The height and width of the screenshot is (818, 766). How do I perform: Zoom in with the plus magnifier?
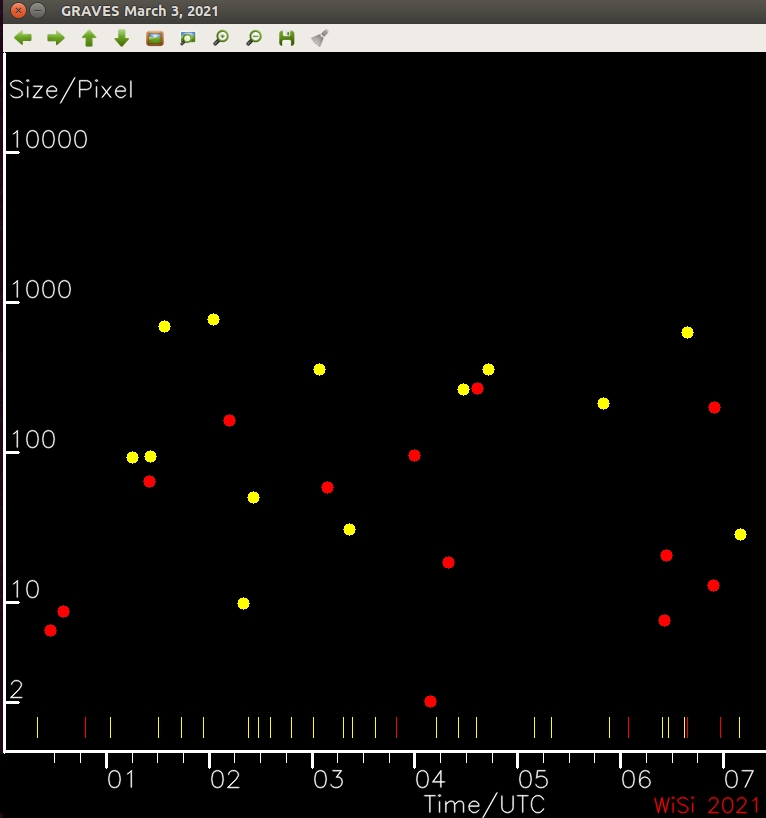[x=221, y=38]
